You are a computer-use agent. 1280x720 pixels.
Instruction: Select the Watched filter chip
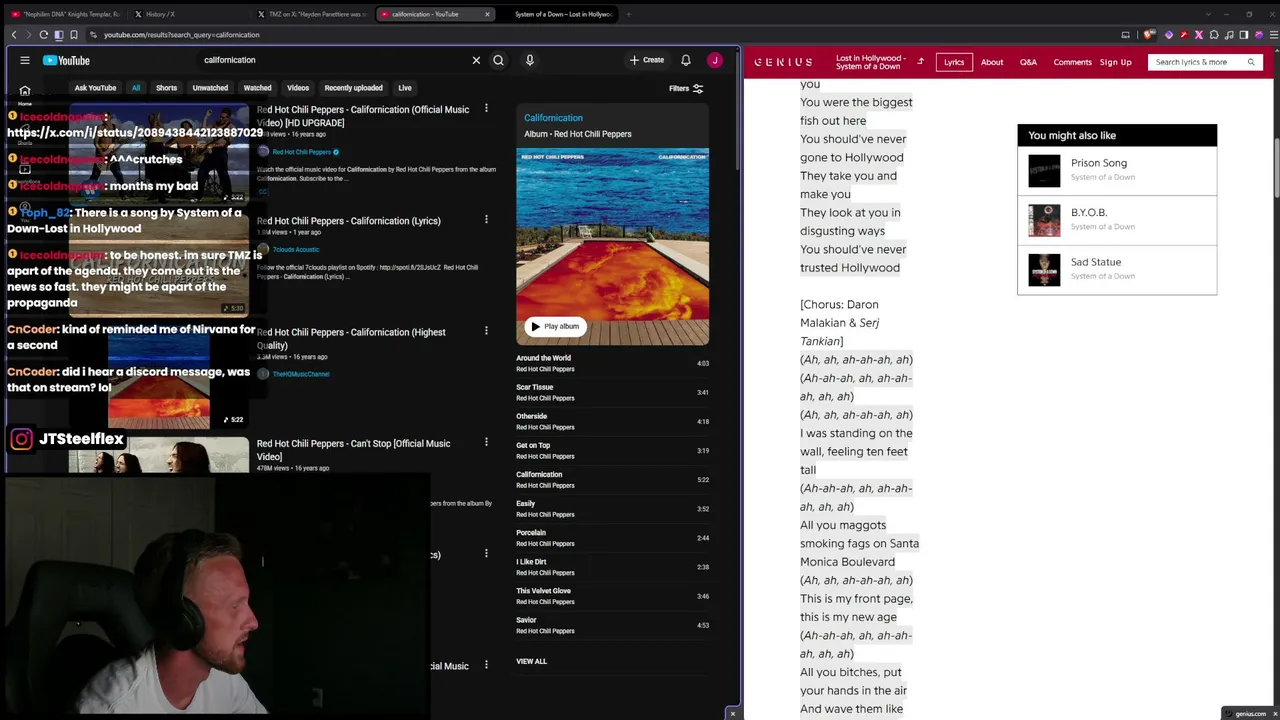point(257,88)
